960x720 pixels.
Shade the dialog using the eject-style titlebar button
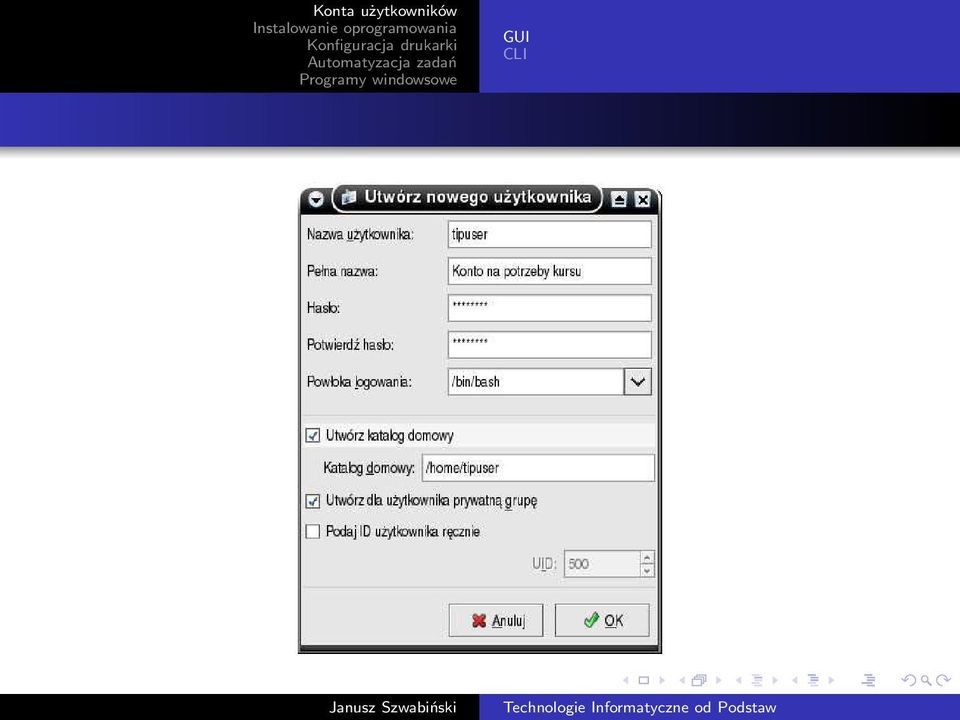tap(619, 200)
